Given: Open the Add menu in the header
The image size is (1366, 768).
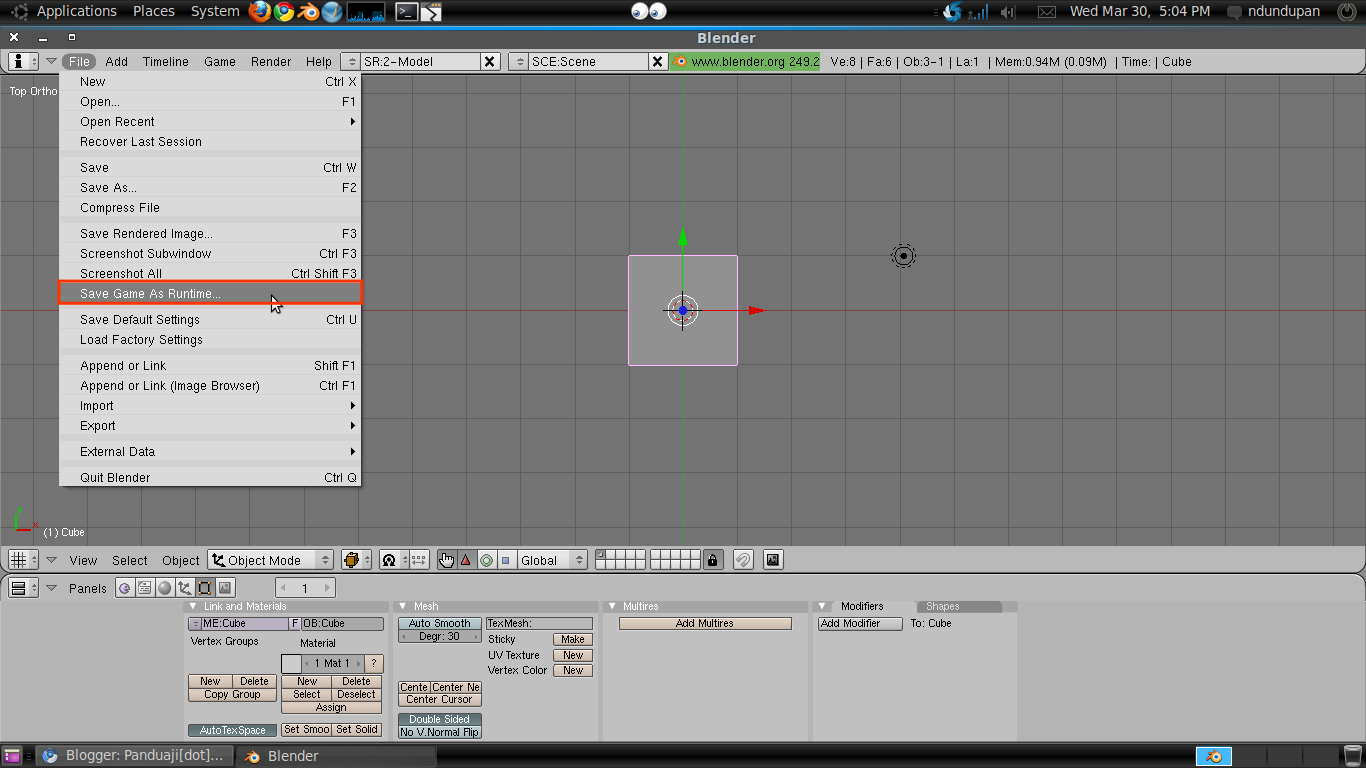Looking at the screenshot, I should 116,61.
